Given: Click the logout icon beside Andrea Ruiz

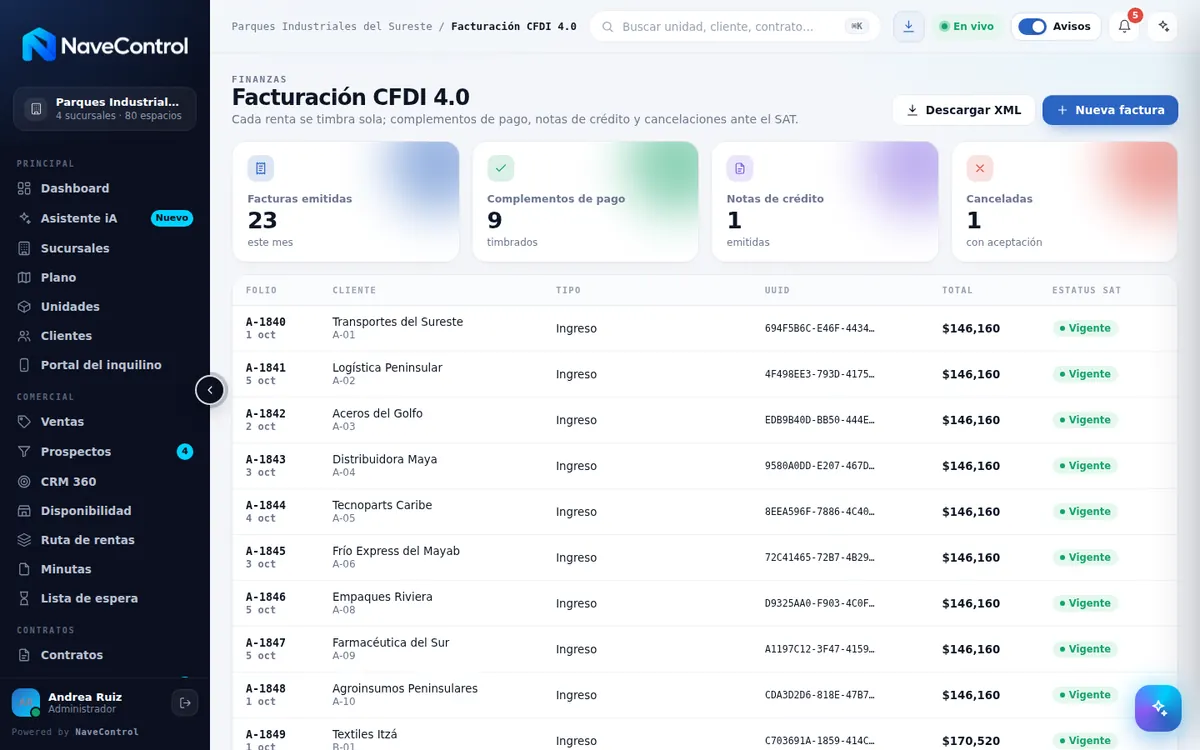Looking at the screenshot, I should coord(185,703).
